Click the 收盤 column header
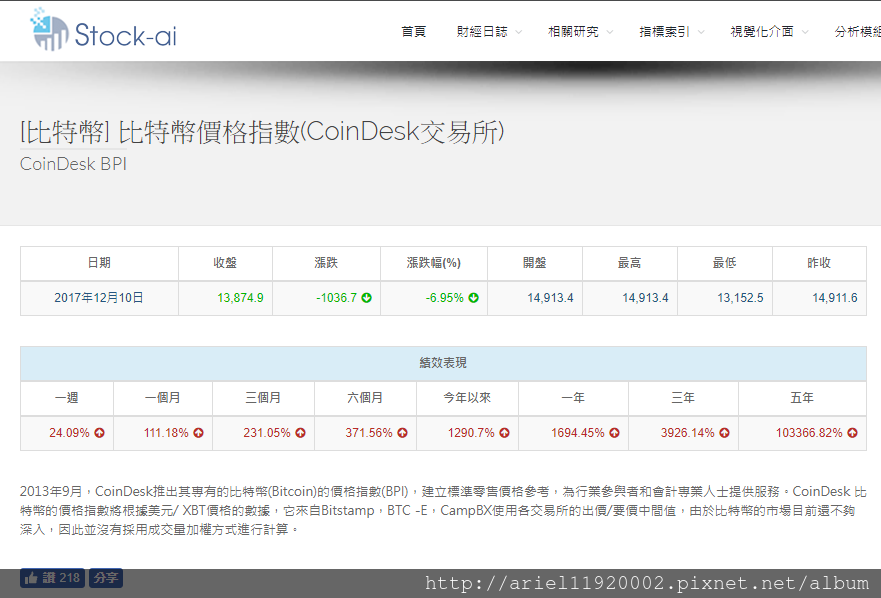Image resolution: width=881 pixels, height=598 pixels. [x=225, y=263]
